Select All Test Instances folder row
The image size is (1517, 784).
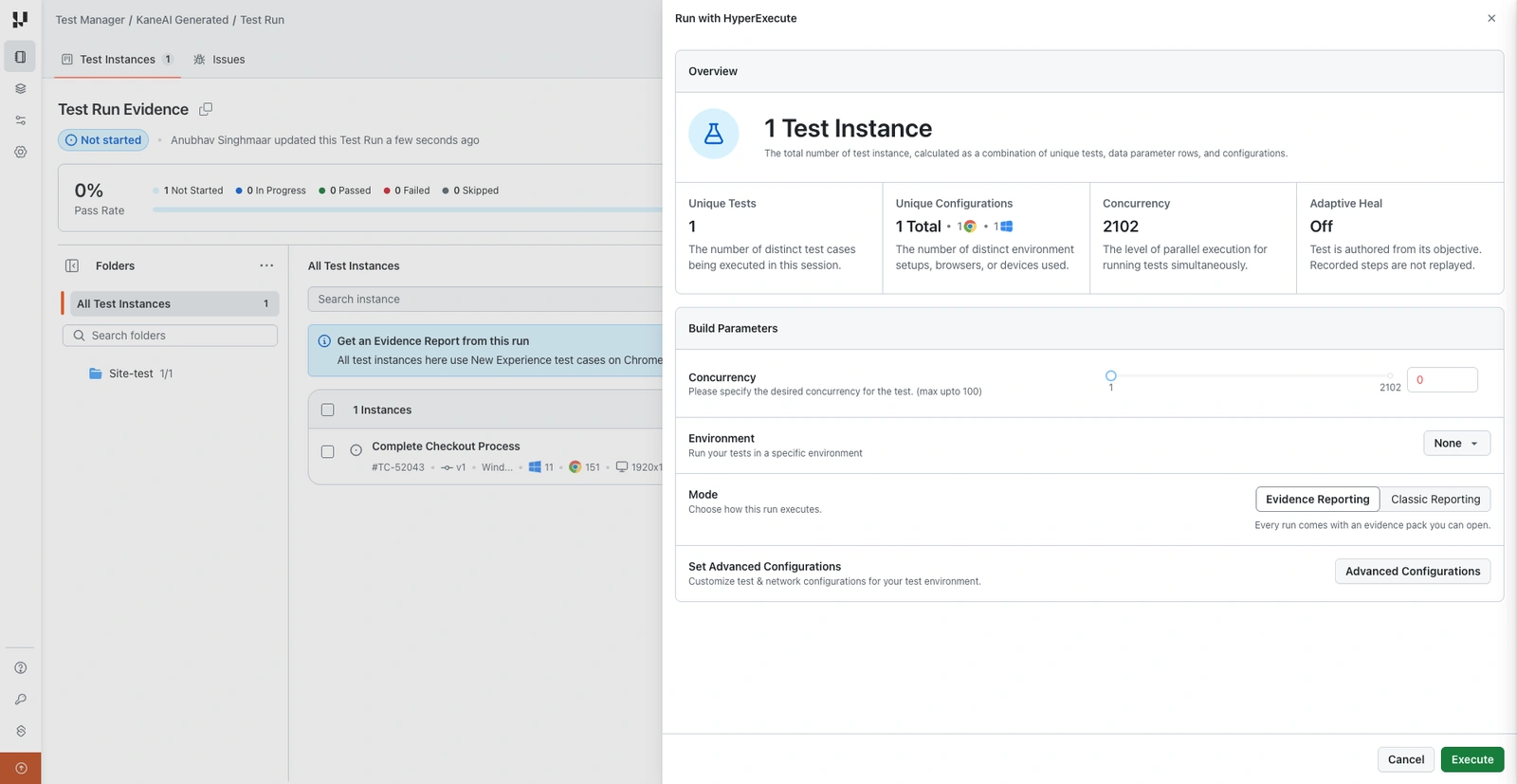pos(174,303)
